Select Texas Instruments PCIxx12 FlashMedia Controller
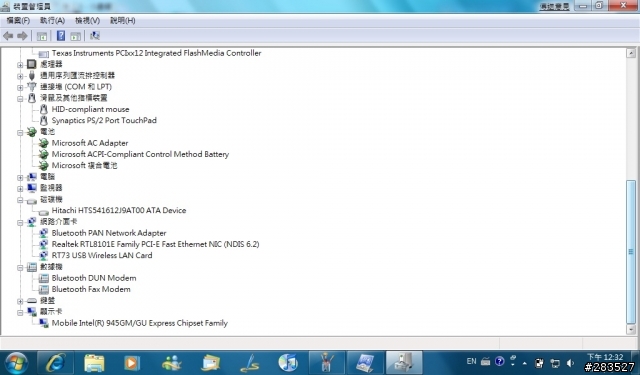The height and width of the screenshot is (375, 640). [x=156, y=53]
